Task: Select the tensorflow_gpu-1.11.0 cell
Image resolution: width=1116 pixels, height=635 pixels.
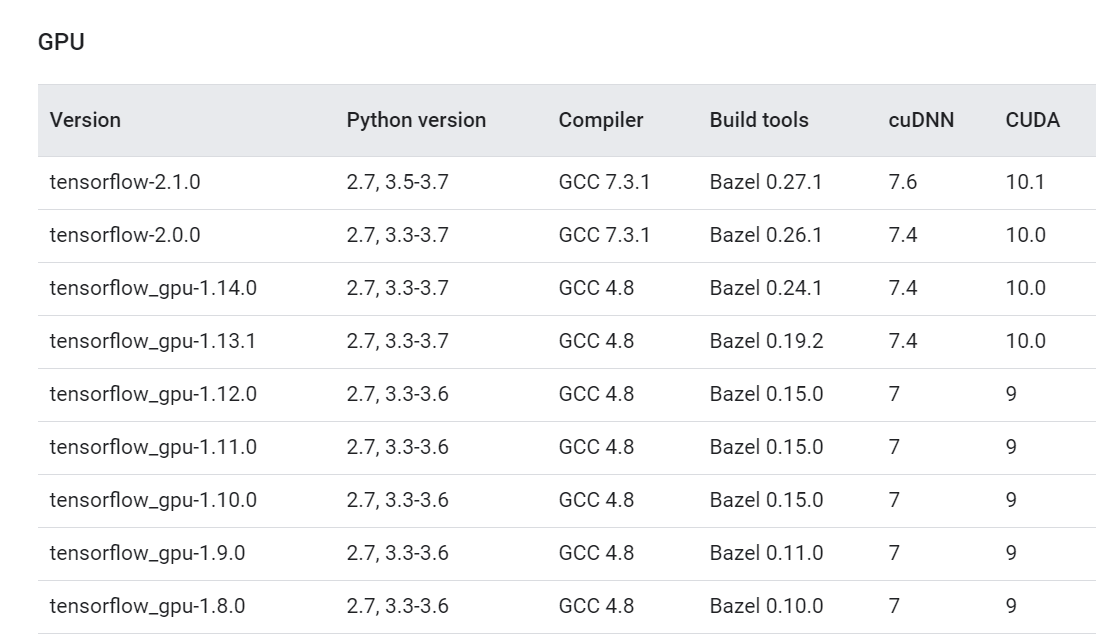Action: (x=153, y=447)
